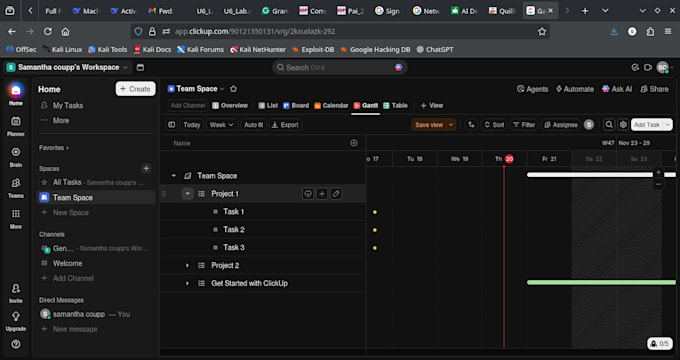Expand the Project 2 list
Screen dimensions: 680x360
point(187,265)
